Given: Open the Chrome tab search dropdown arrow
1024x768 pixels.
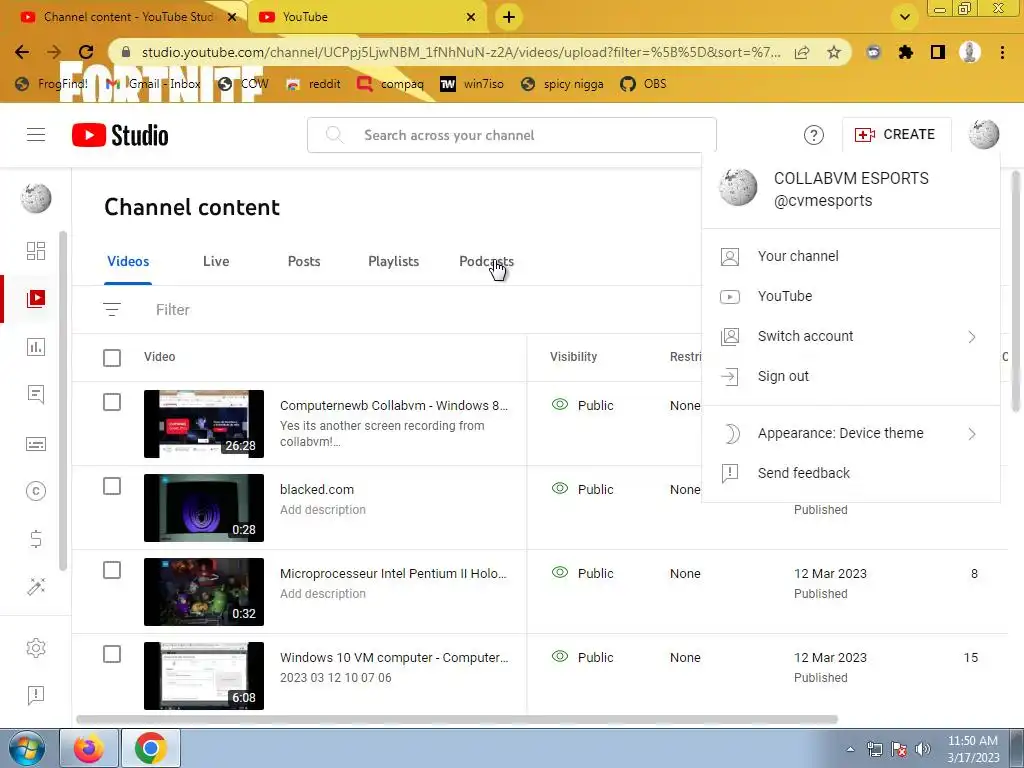Looking at the screenshot, I should coord(904,17).
